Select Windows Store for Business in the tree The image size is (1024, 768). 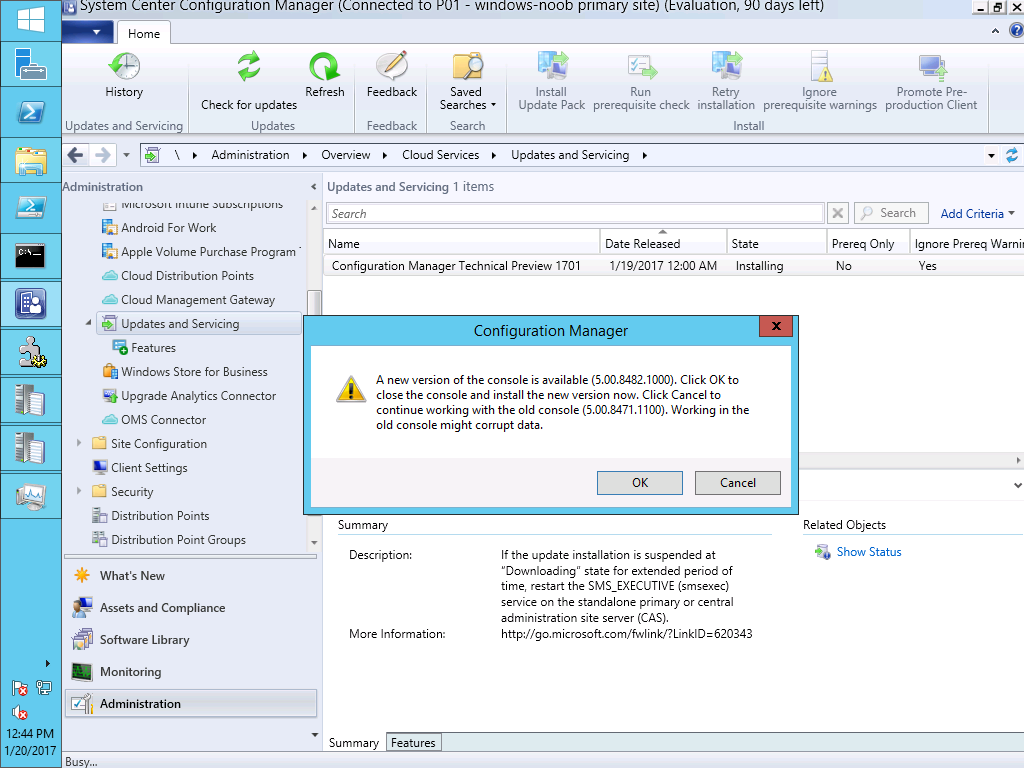click(194, 372)
